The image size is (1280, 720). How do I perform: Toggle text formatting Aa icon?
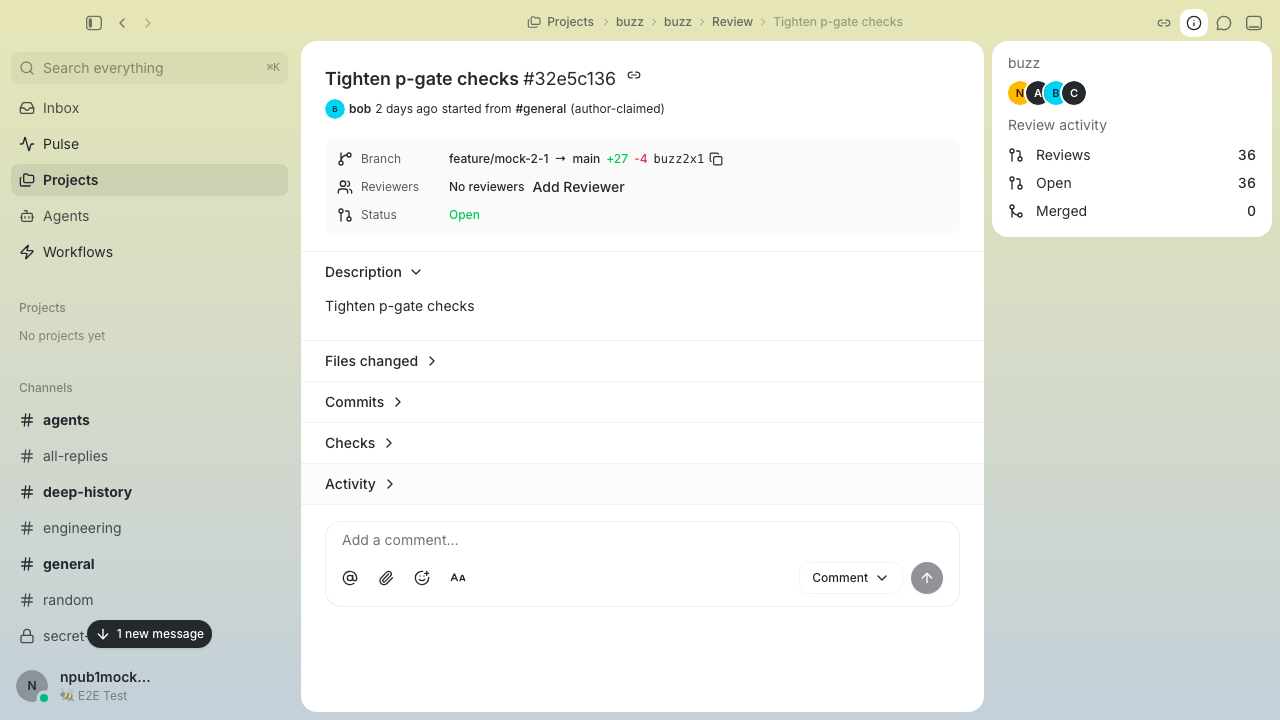coord(458,578)
